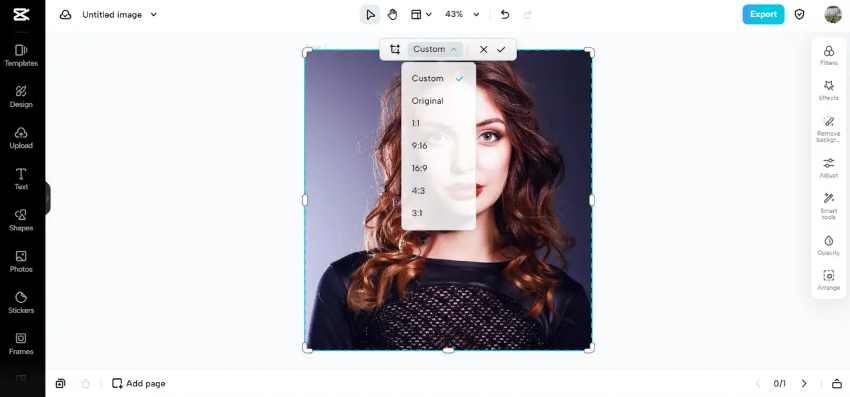The height and width of the screenshot is (397, 850).
Task: Click the shield security icon
Action: pyautogui.click(x=800, y=15)
